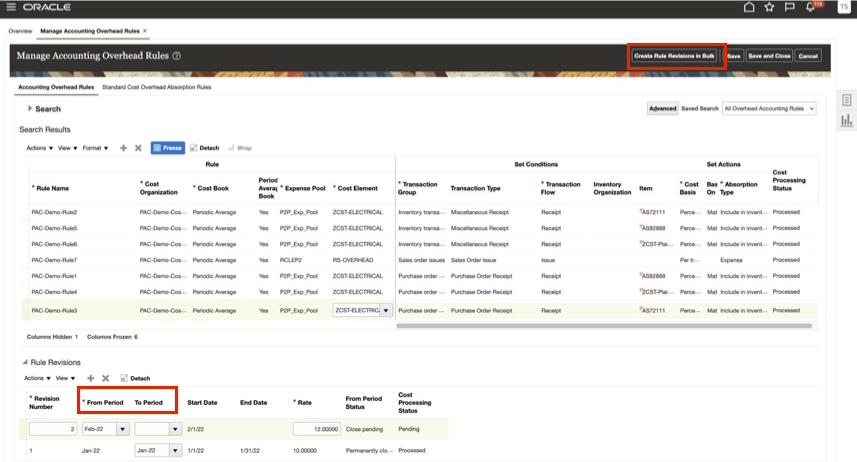This screenshot has width=857, height=462.
Task: Open Format menu in Search Results
Action: tap(95, 148)
